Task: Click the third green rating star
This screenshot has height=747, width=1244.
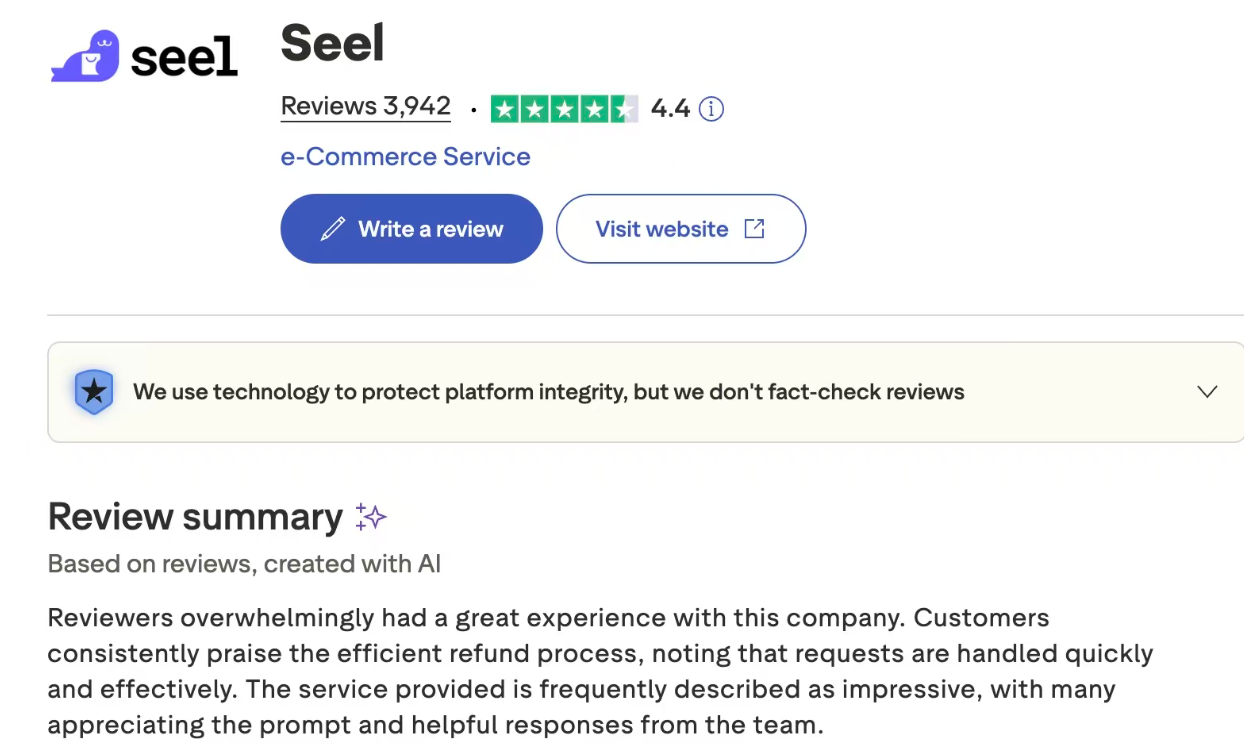Action: 564,108
